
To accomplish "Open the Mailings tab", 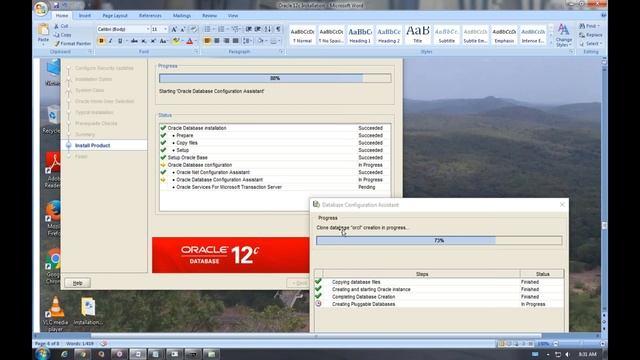I will (x=182, y=16).
